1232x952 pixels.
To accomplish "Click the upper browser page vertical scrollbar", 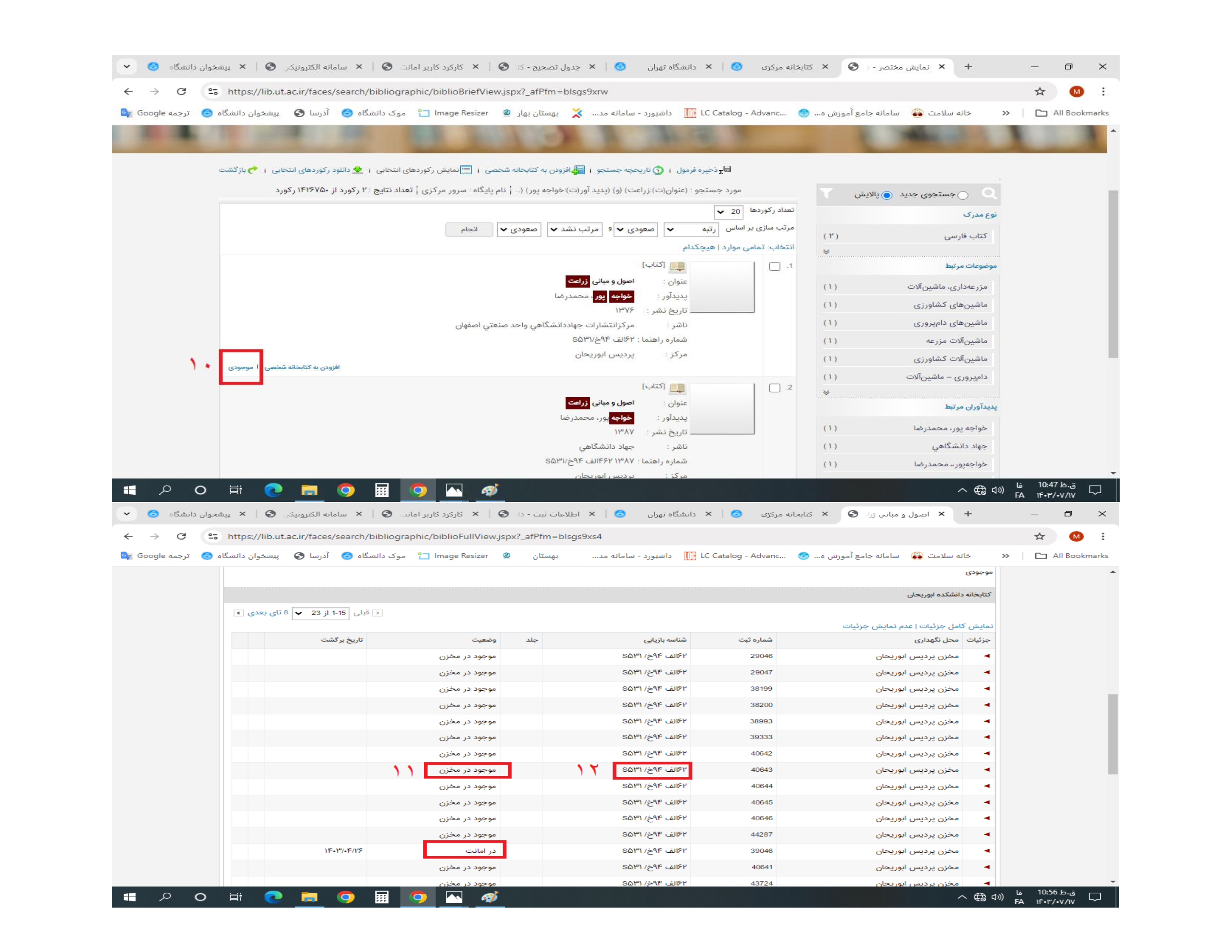I will pos(1113,274).
